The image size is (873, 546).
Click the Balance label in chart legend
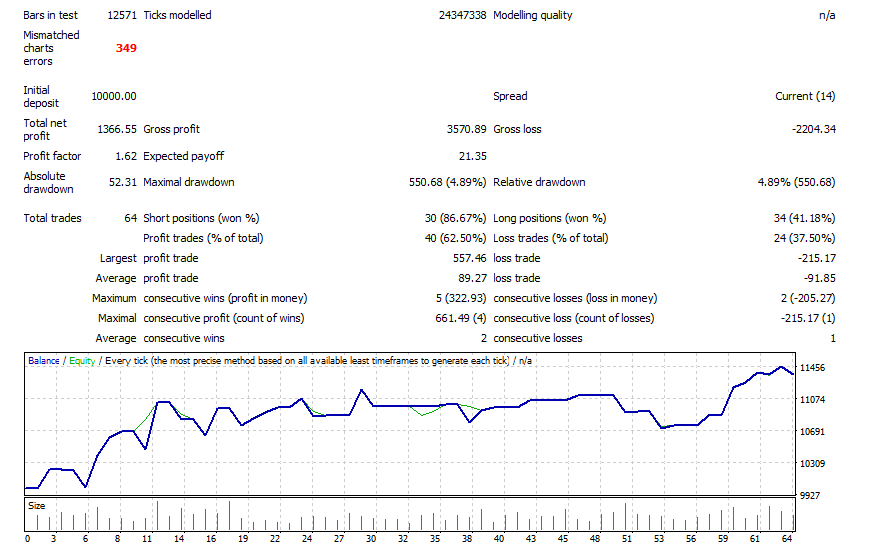[x=44, y=360]
